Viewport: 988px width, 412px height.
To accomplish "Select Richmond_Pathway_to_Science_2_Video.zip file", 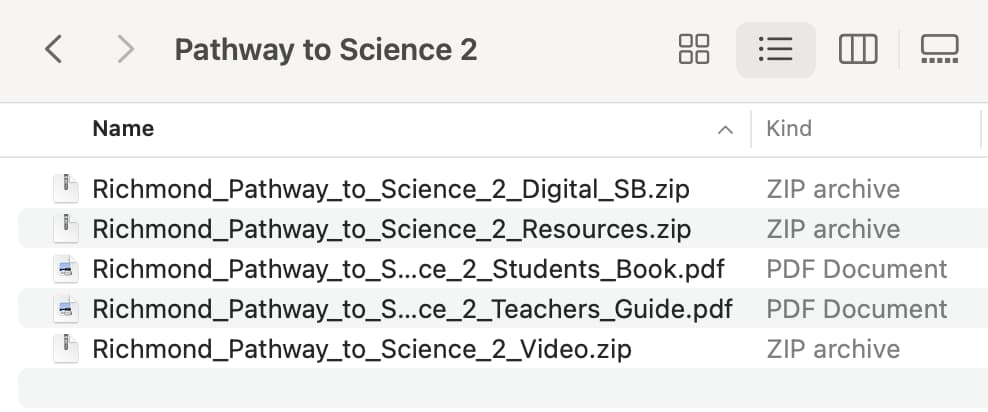I will pos(362,349).
